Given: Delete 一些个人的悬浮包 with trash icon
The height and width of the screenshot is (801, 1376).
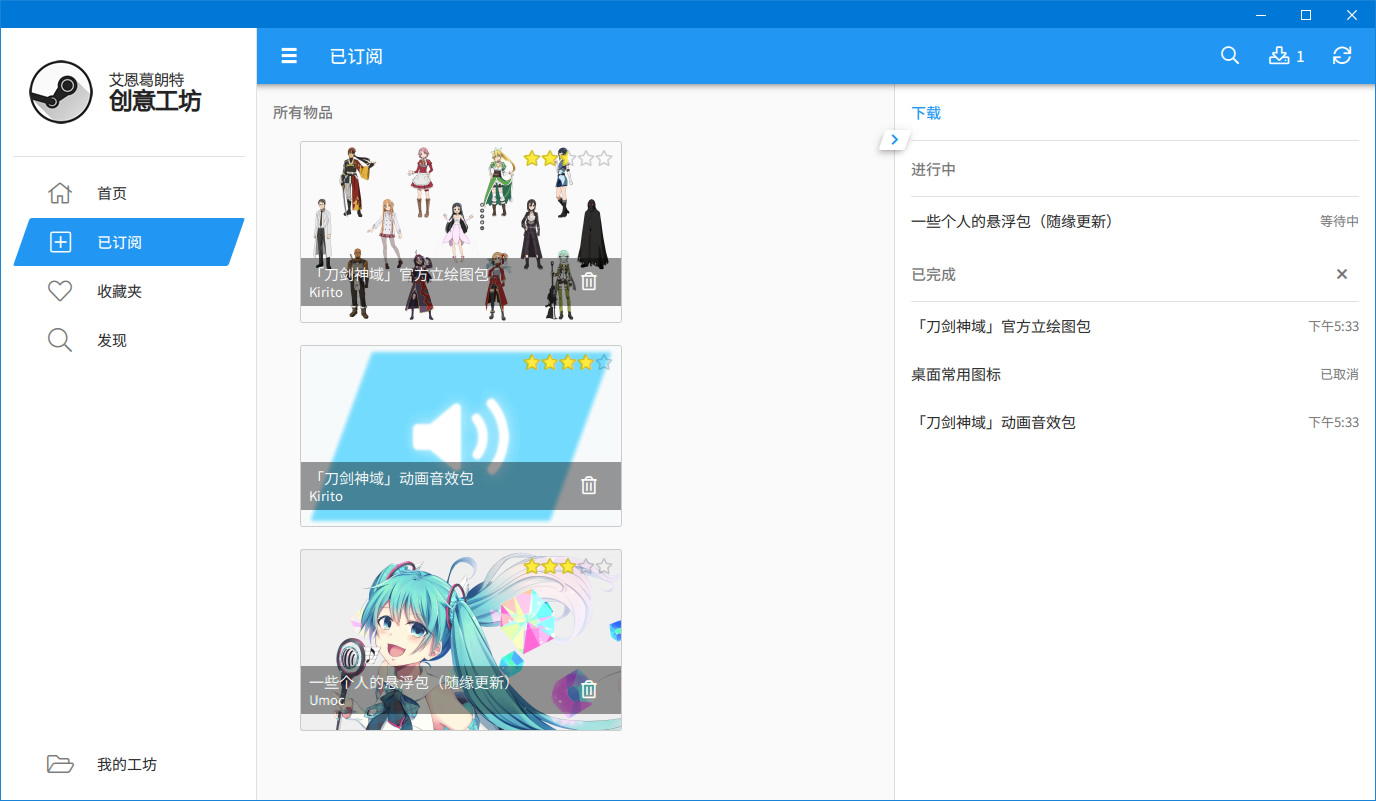Looking at the screenshot, I should click(x=589, y=689).
